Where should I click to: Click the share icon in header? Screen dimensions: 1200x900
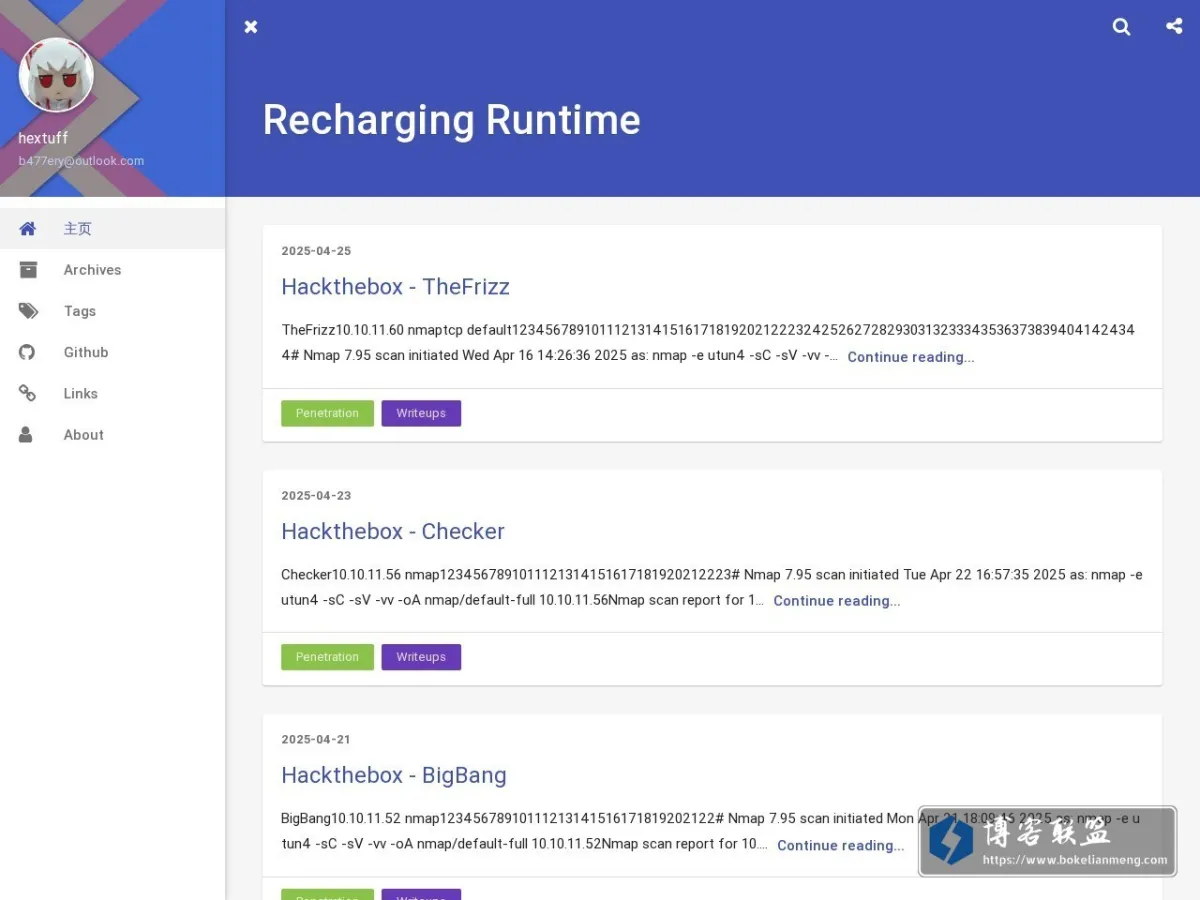coord(1174,26)
